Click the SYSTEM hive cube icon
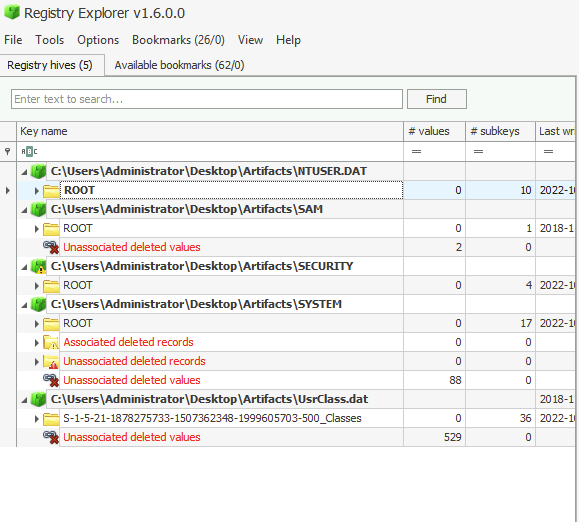Viewport: 579px width, 522px height. (38, 304)
